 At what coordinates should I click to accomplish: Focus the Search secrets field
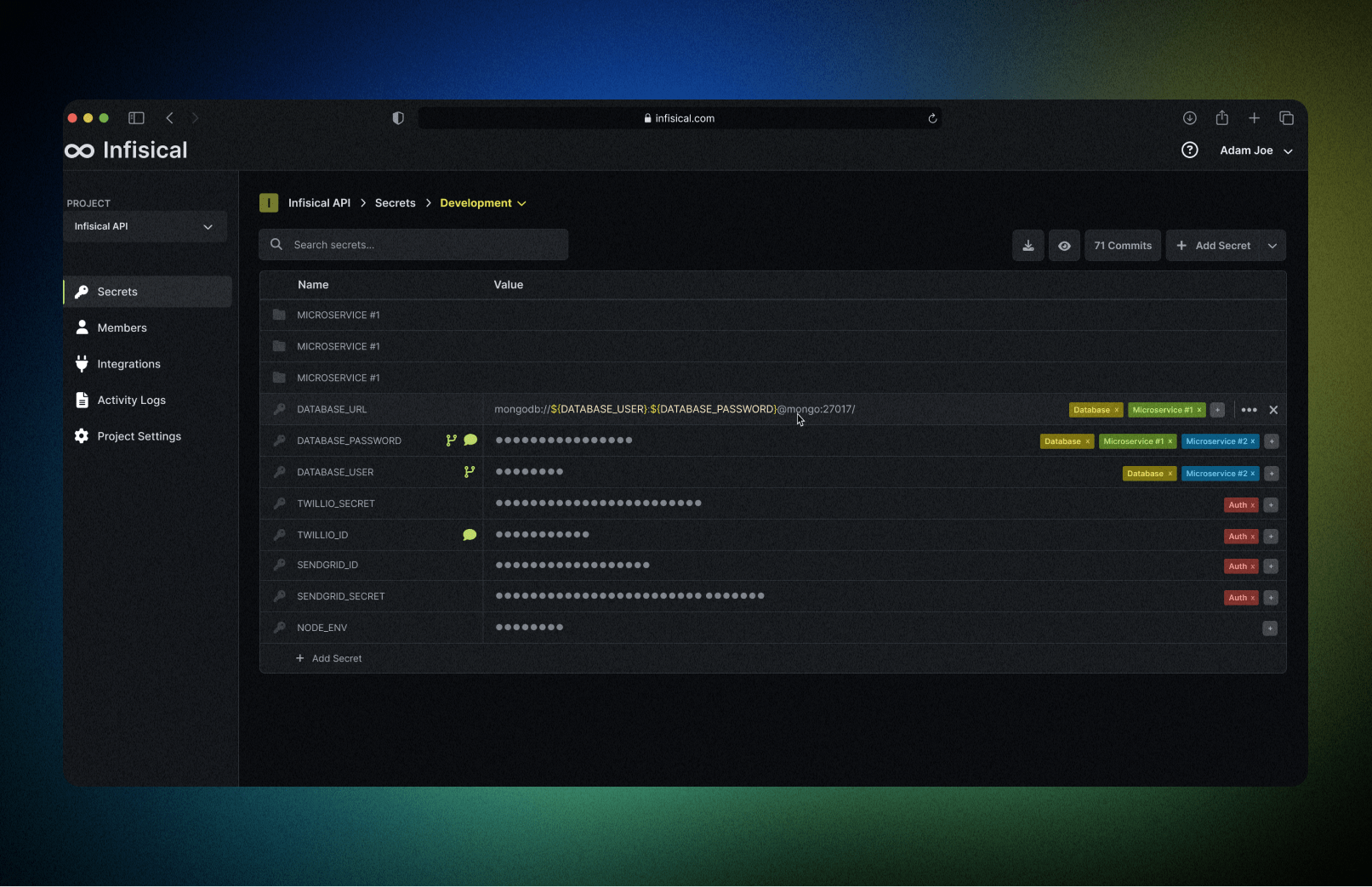point(413,245)
